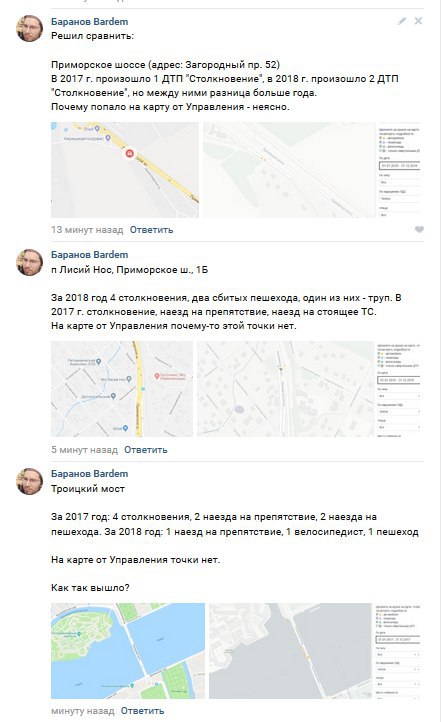The image size is (441, 722).
Task: Open the grey Лисий Нос map screenshot
Action: point(308,389)
